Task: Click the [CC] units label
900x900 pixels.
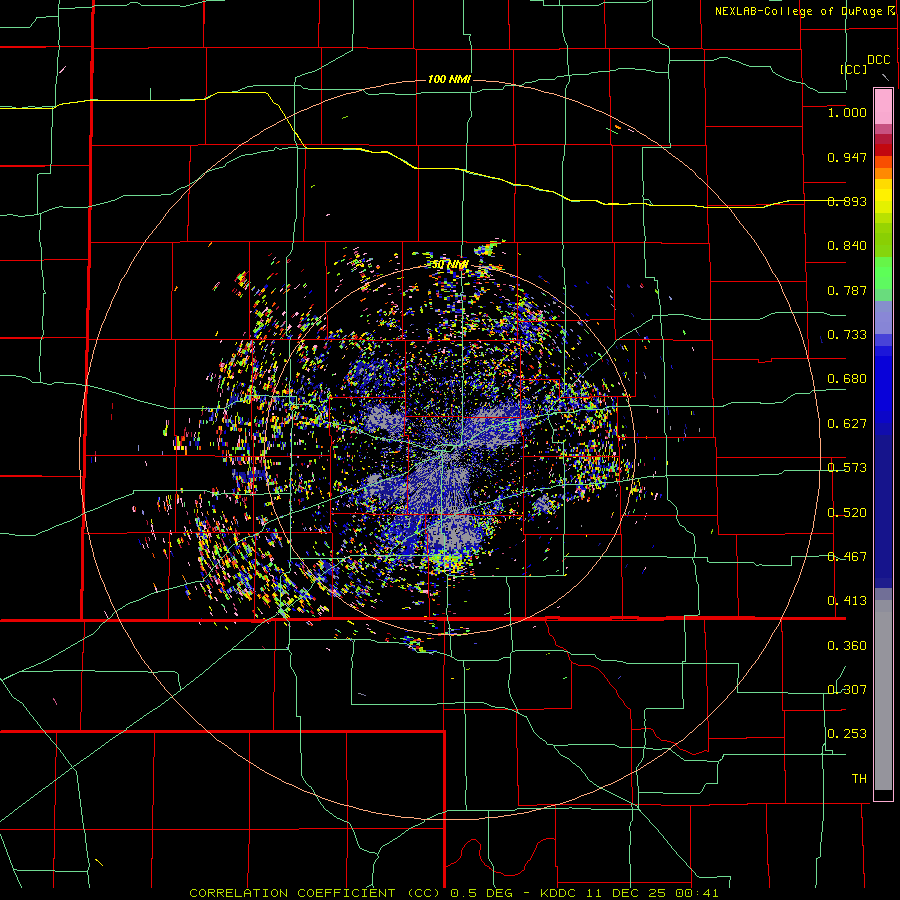Action: (853, 69)
